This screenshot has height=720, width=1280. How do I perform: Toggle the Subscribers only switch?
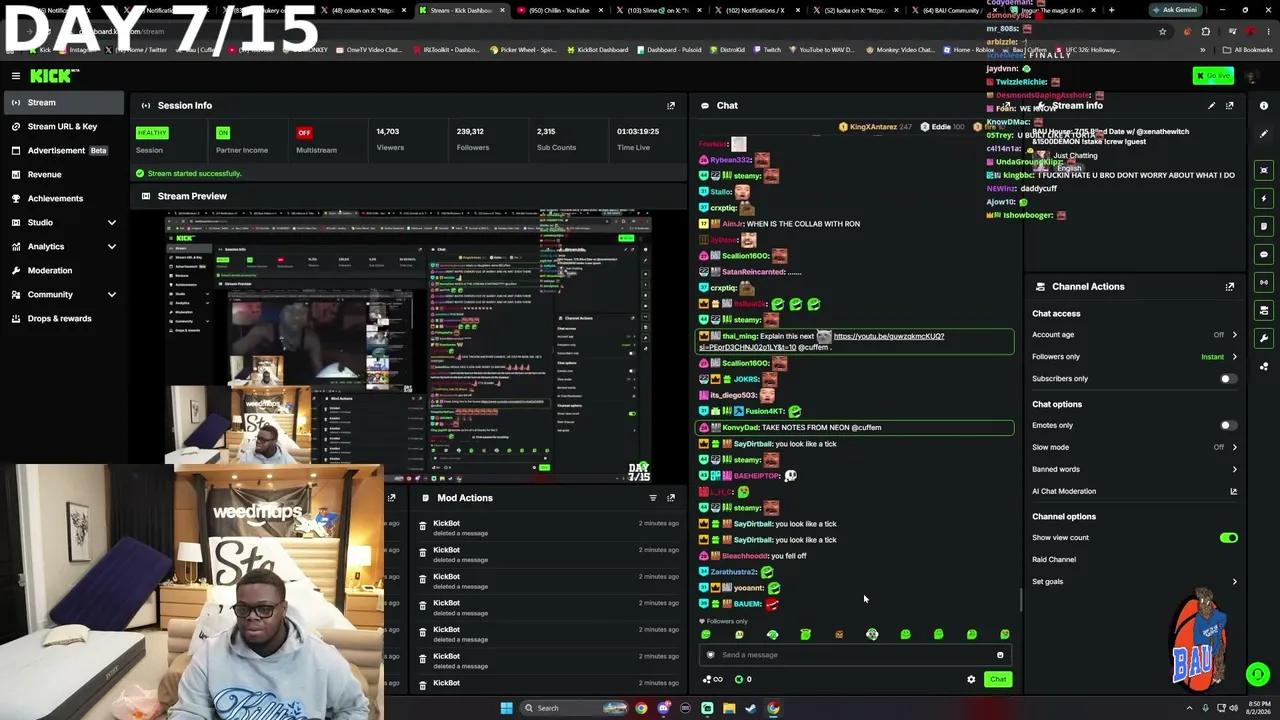(1228, 379)
